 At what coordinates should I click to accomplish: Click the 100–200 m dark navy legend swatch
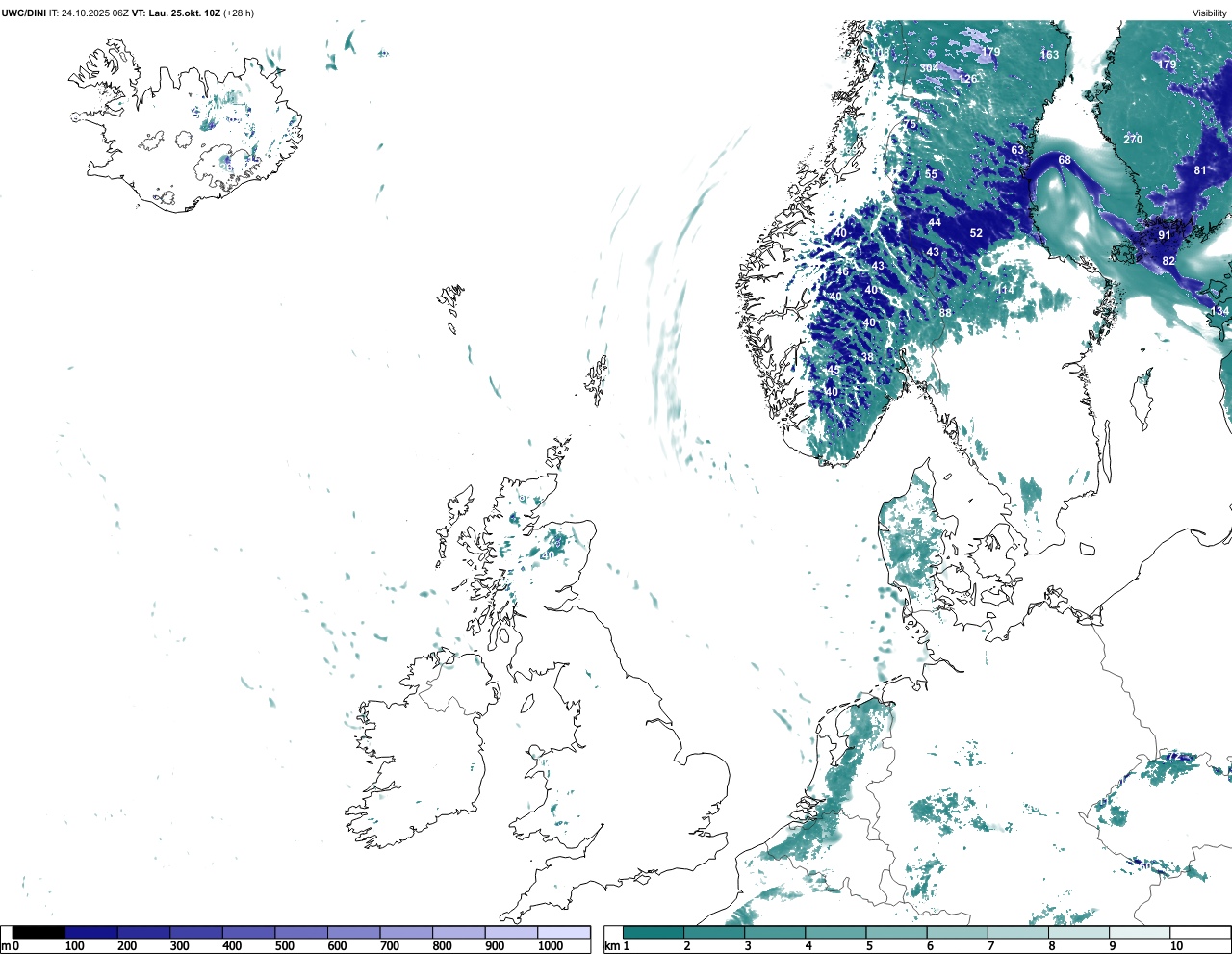91,932
